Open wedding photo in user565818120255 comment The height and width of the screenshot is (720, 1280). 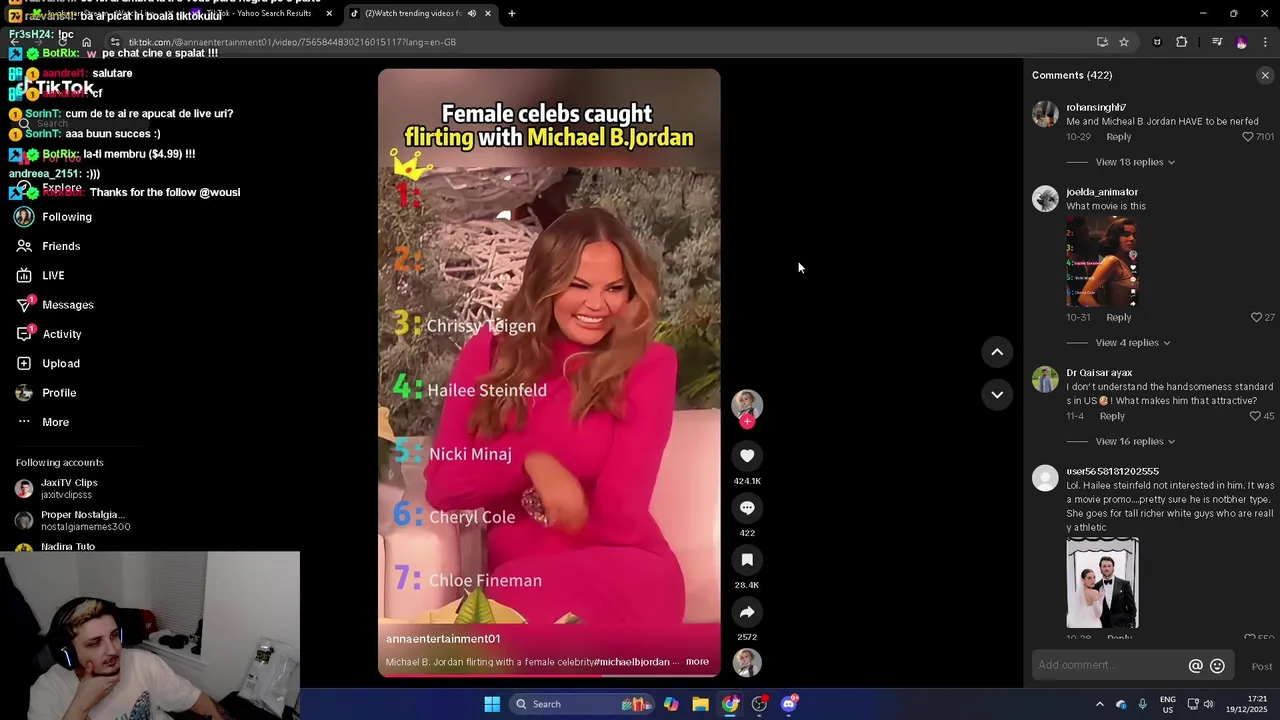(x=1102, y=583)
